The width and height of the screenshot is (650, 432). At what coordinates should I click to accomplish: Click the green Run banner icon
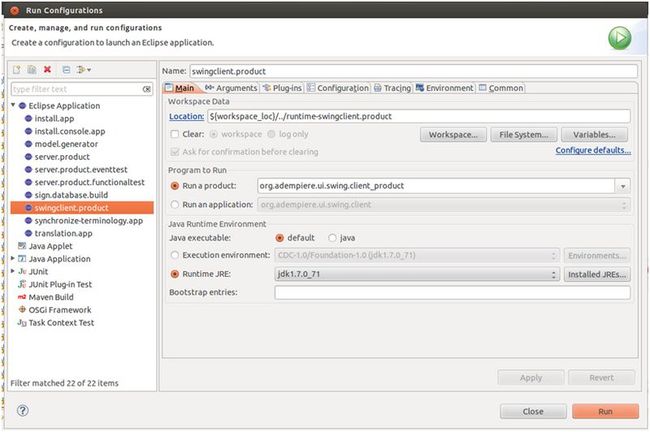[619, 38]
